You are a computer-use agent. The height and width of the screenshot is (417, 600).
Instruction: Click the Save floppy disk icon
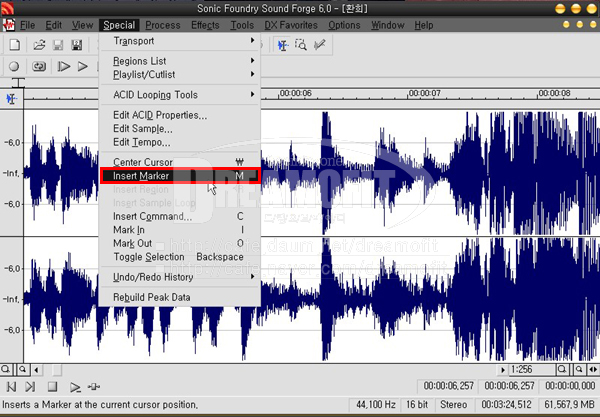(x=58, y=45)
